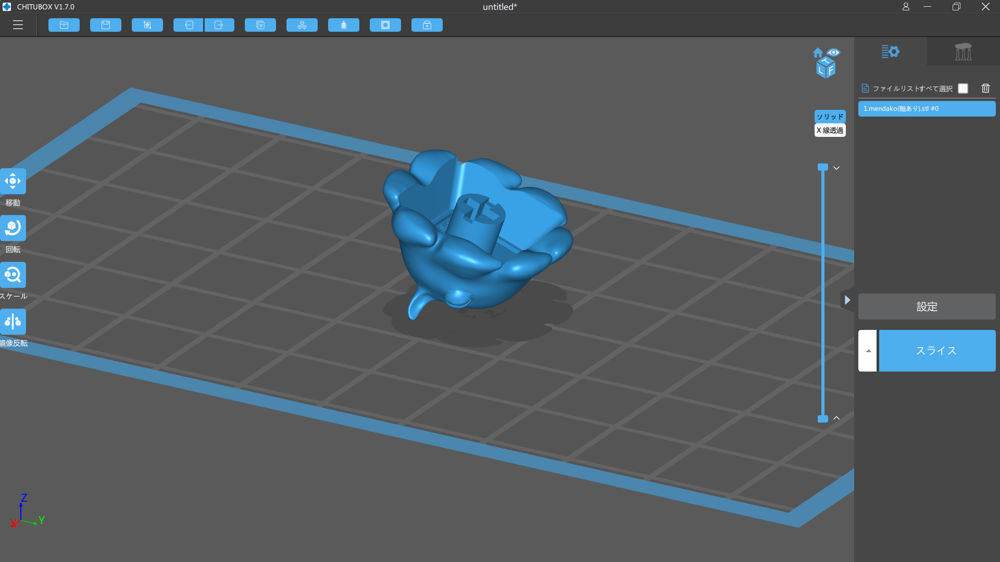Click the T top face of view cube
The width and height of the screenshot is (1000, 562).
[x=825, y=61]
